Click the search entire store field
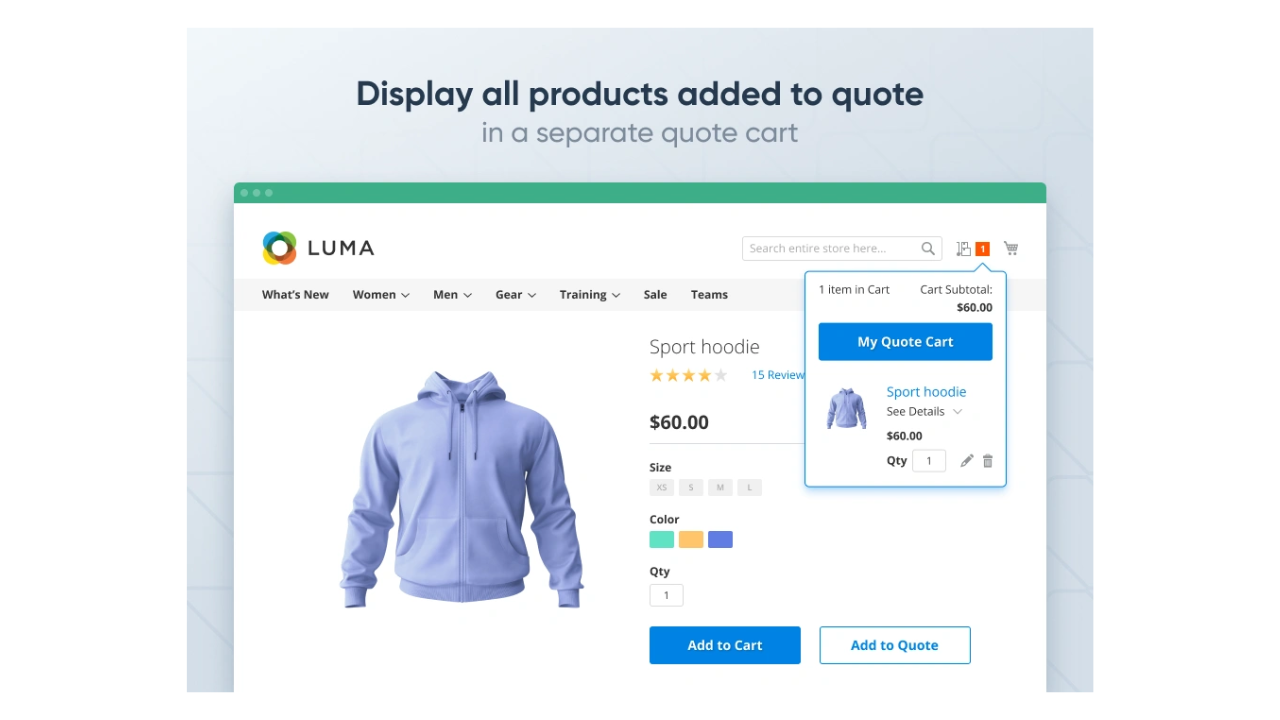 point(842,248)
